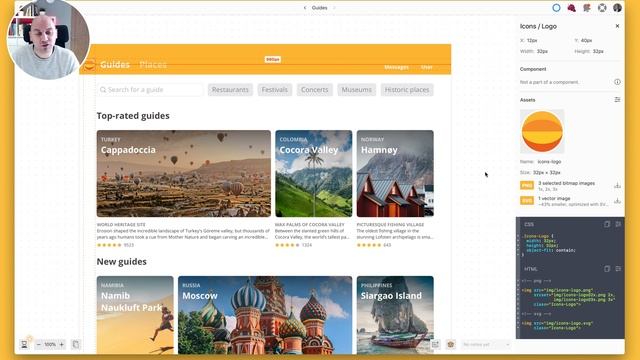Open the user avatar in top bar

click(x=617, y=8)
